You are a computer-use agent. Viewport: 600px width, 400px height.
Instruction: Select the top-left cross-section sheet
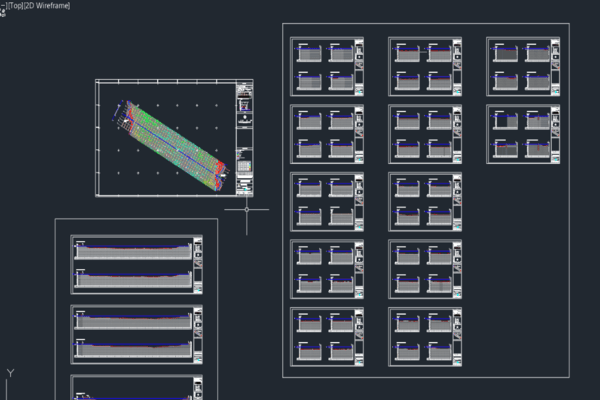[x=327, y=67]
